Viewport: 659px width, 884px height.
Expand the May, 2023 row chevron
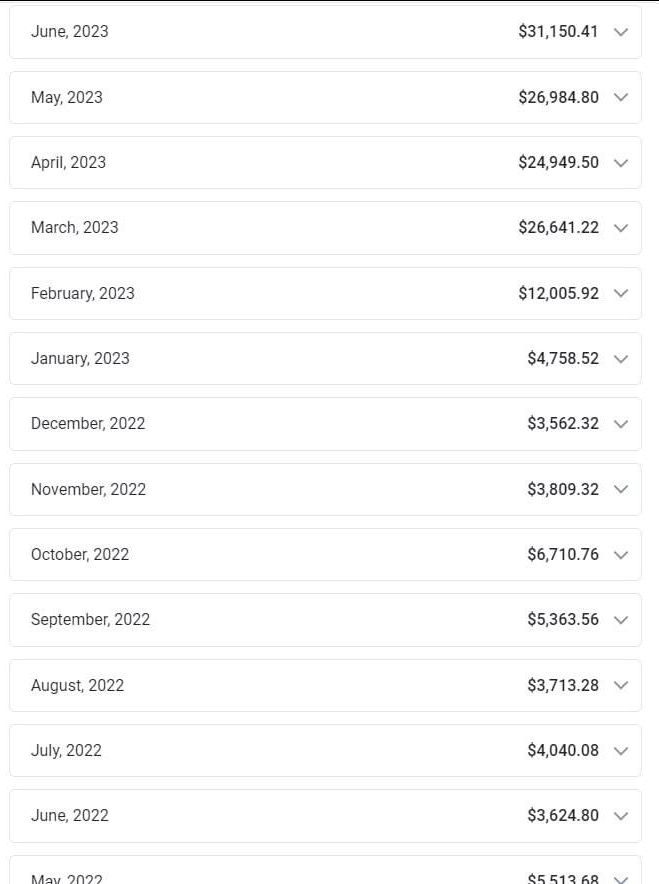[621, 97]
